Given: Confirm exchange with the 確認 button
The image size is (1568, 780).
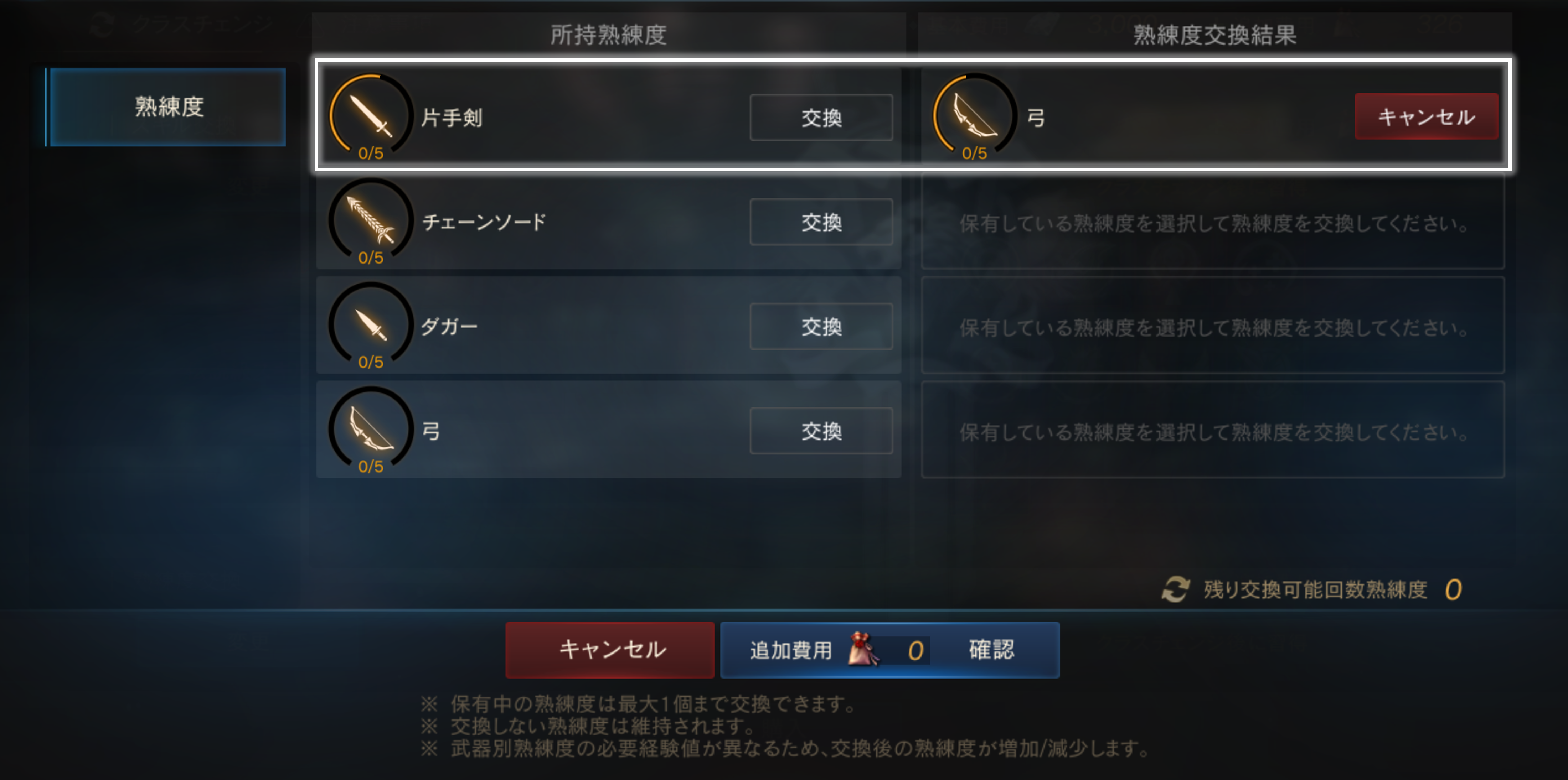Looking at the screenshot, I should tap(890, 650).
